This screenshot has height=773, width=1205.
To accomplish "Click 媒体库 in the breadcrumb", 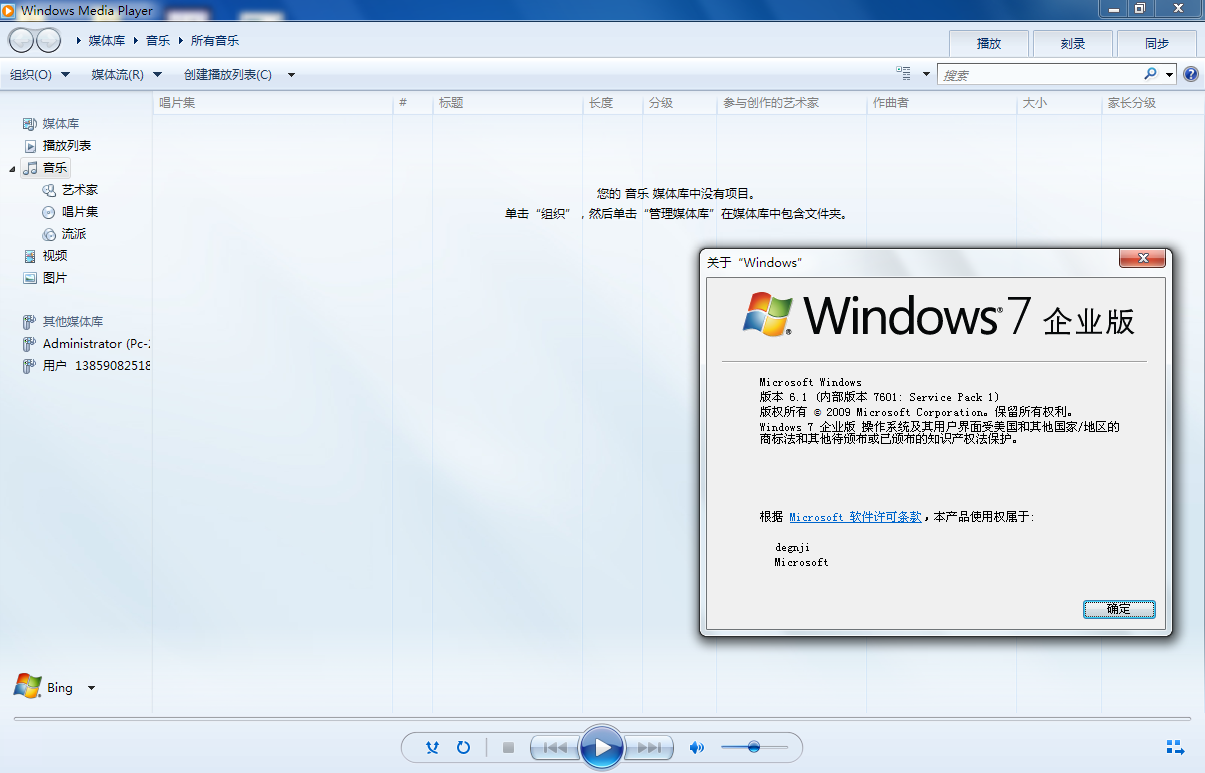I will point(107,41).
